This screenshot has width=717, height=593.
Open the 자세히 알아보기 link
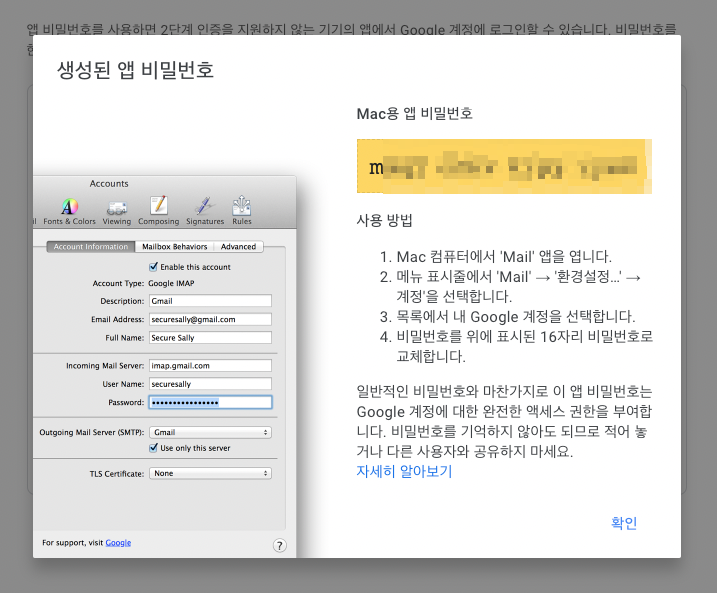(x=404, y=471)
